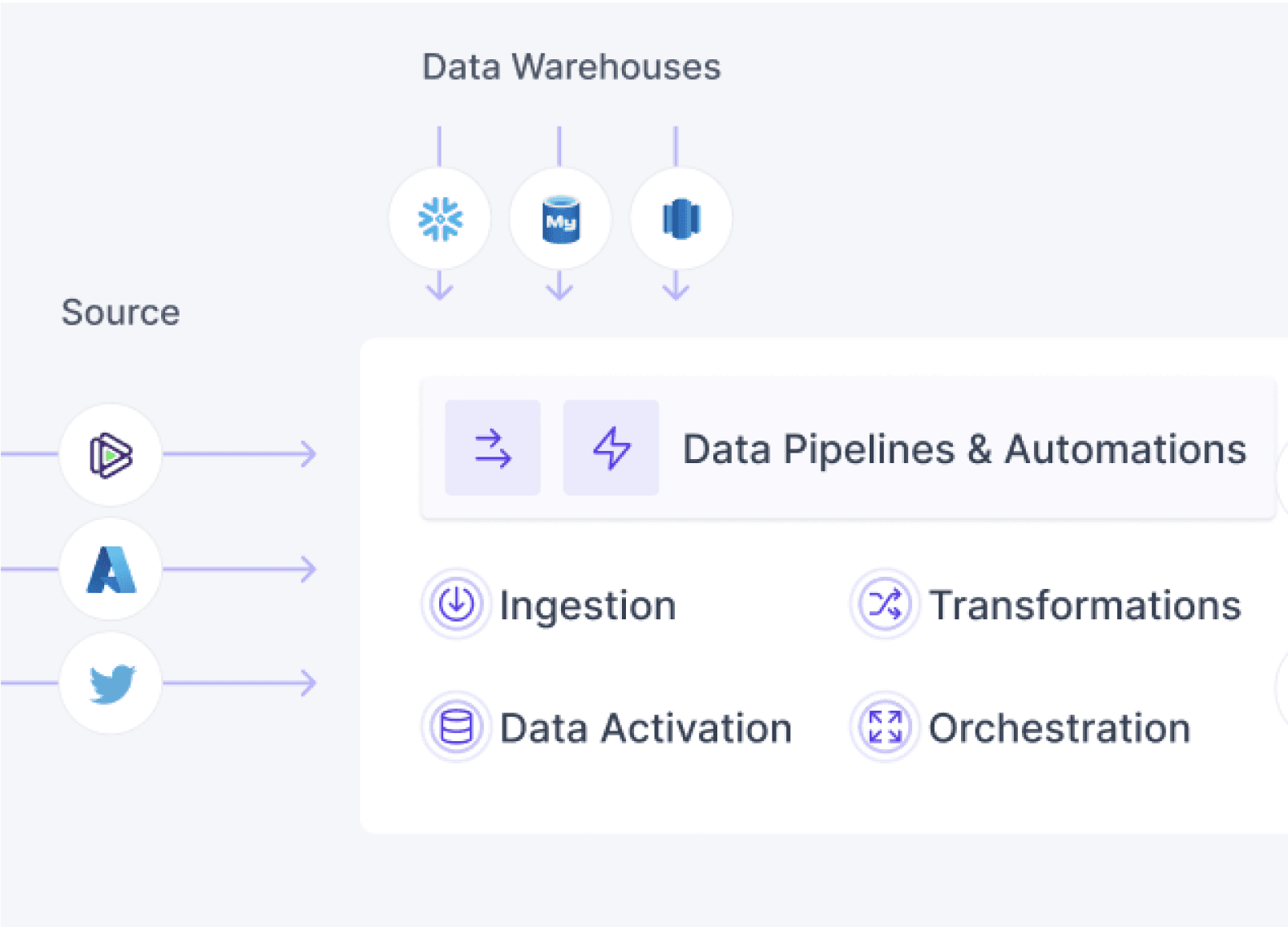Click the Snowflake data warehouse icon
This screenshot has height=927, width=1288.
pos(439,219)
